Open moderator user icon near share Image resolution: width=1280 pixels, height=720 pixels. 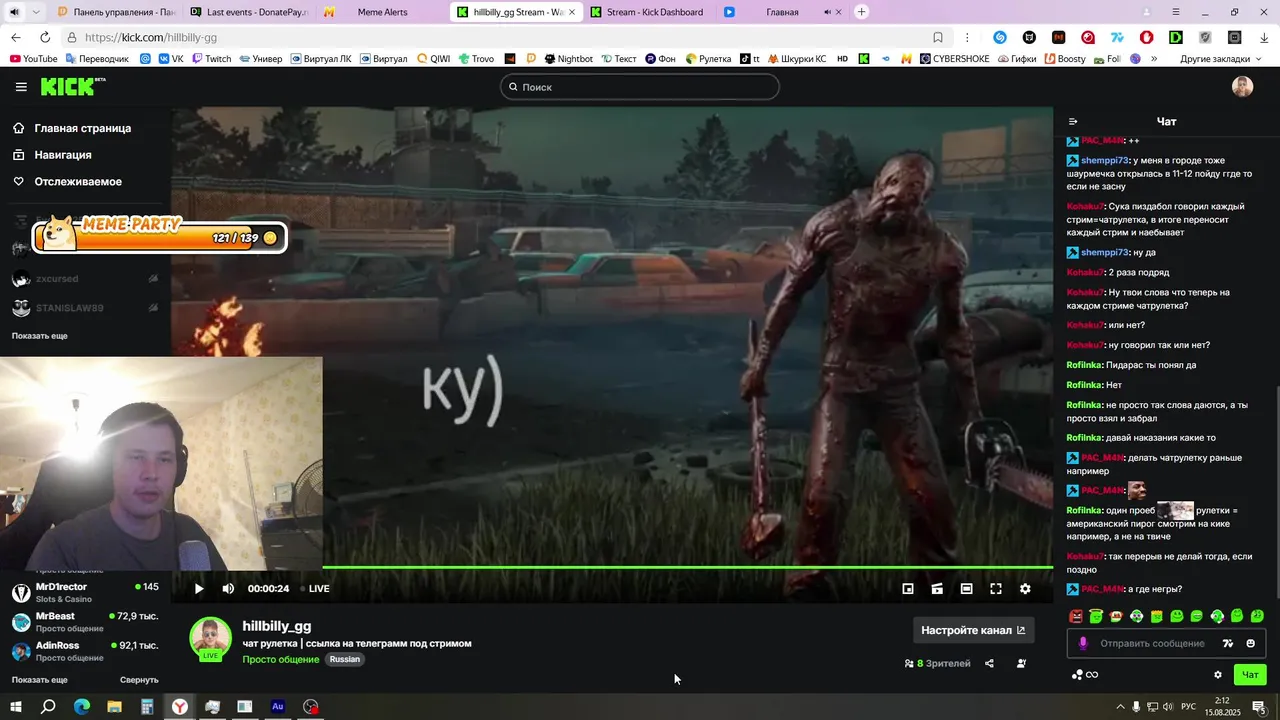(x=1021, y=663)
